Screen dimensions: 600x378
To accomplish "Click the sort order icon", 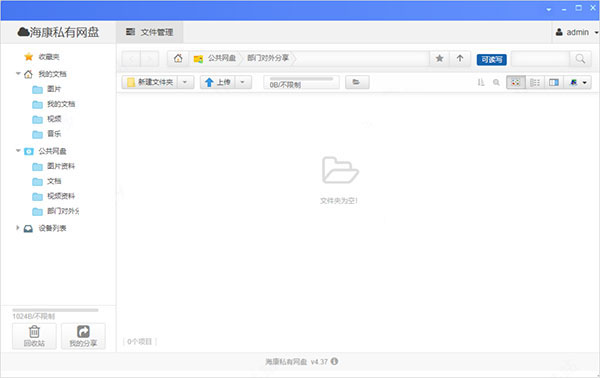I will point(481,82).
